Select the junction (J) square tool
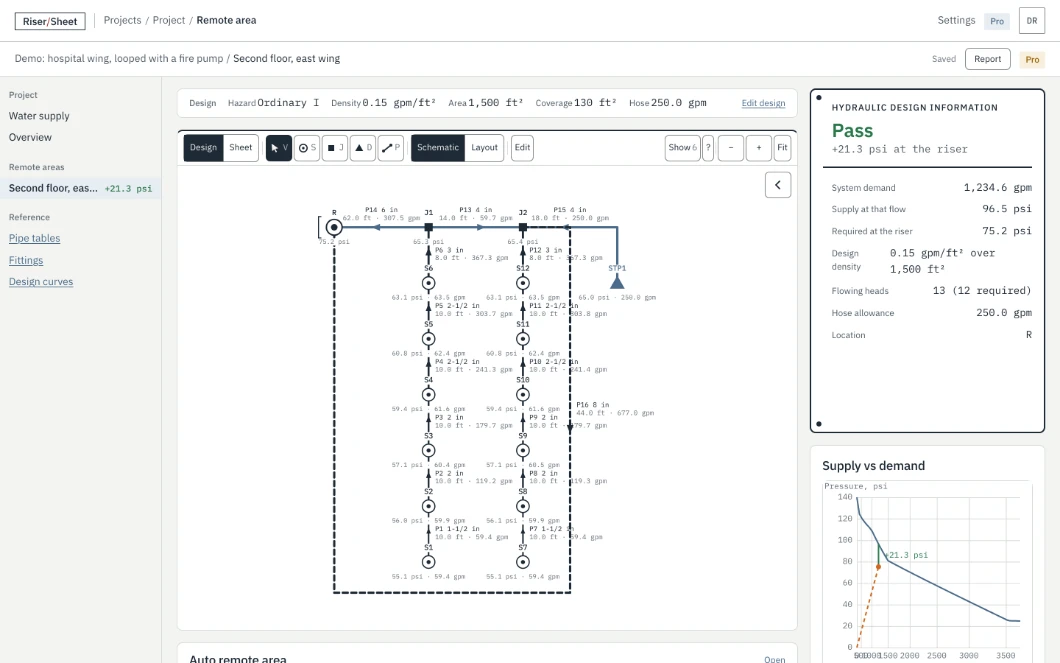 coord(335,147)
